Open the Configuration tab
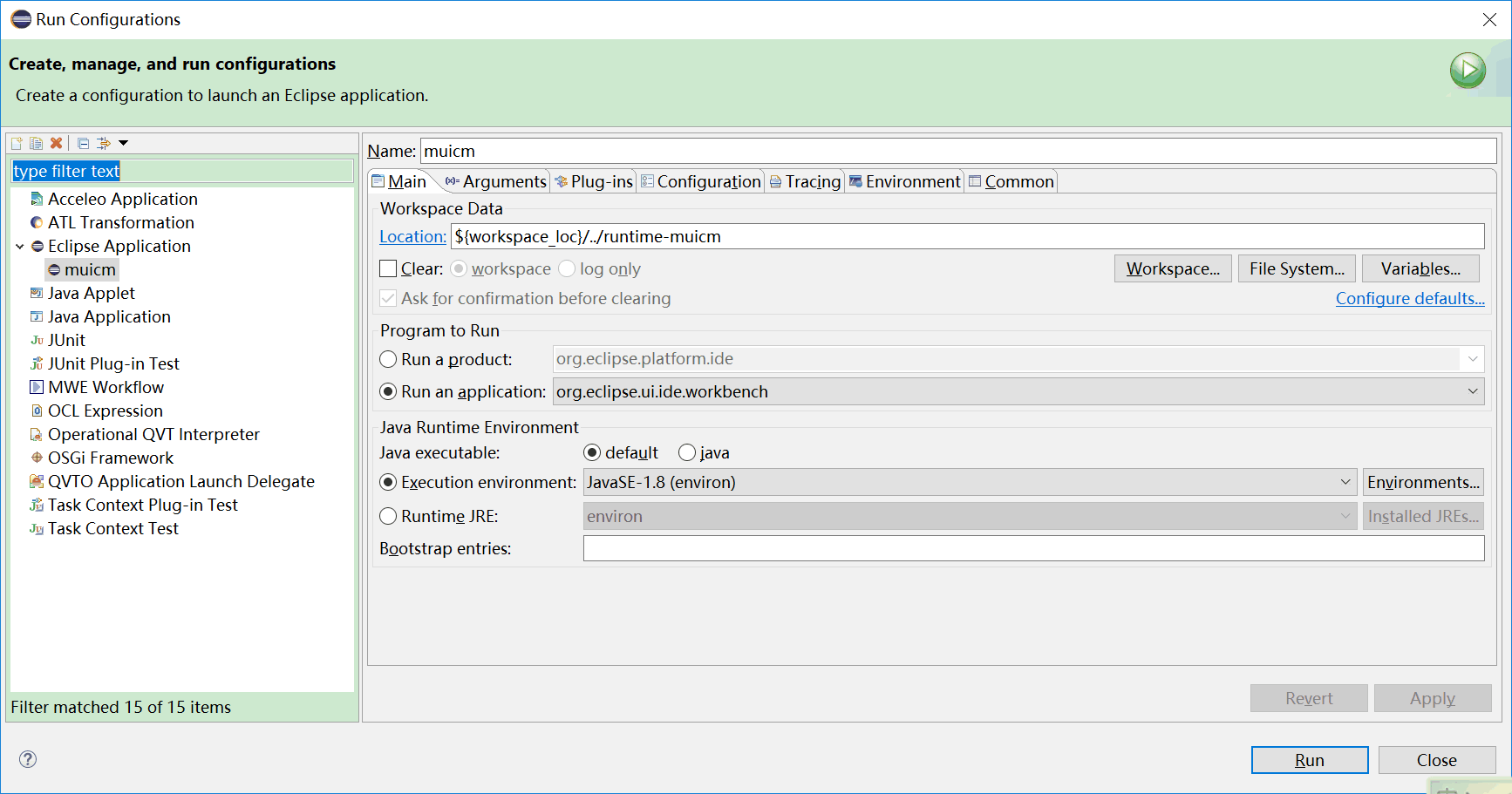 pyautogui.click(x=701, y=181)
